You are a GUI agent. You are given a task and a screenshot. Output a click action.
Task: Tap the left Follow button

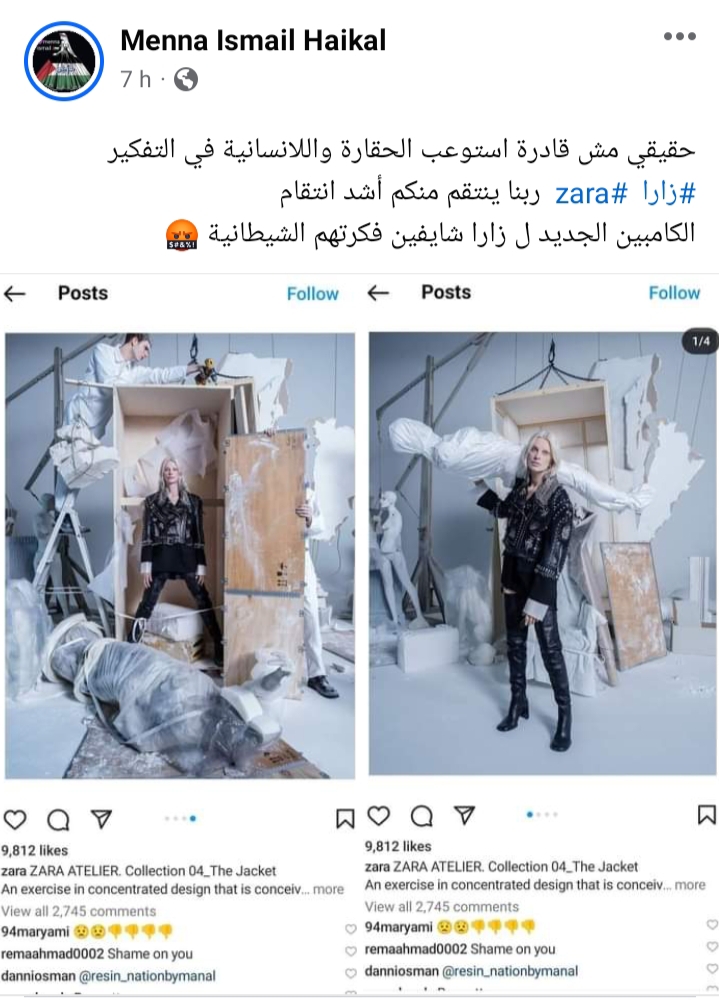(313, 294)
